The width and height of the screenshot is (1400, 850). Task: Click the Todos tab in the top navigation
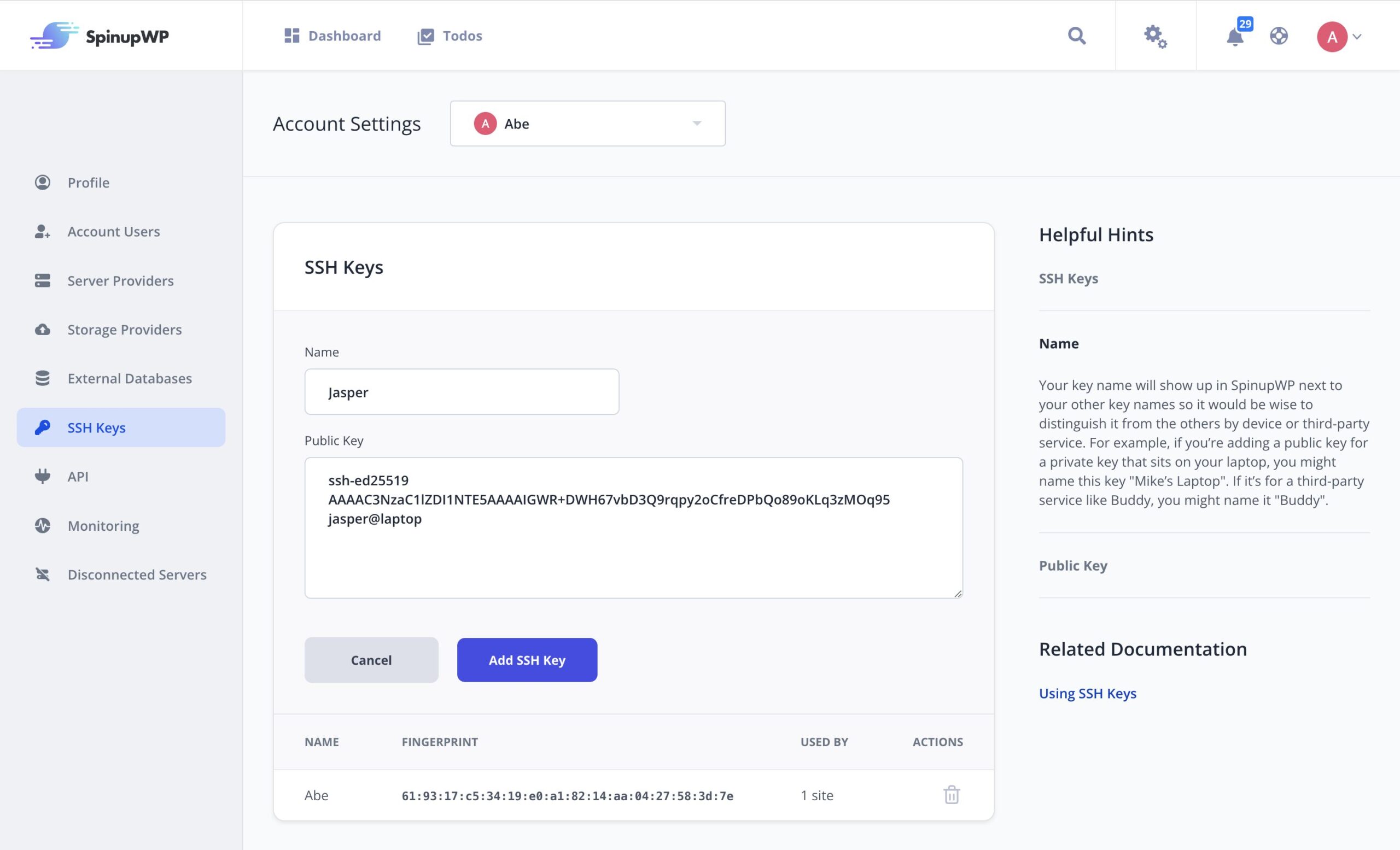tap(449, 35)
